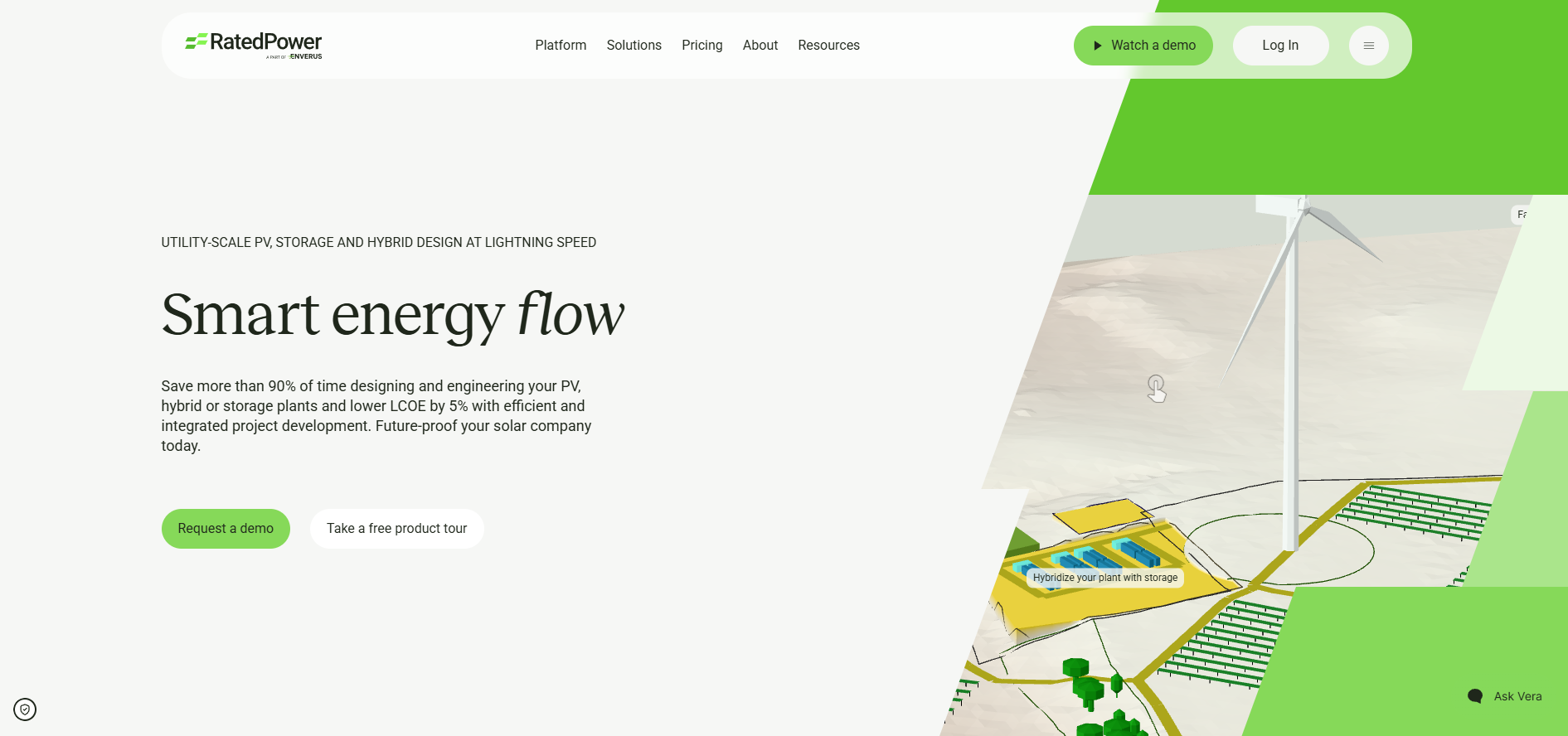Open the Platform menu
Viewport: 1568px width, 736px height.
pos(561,46)
